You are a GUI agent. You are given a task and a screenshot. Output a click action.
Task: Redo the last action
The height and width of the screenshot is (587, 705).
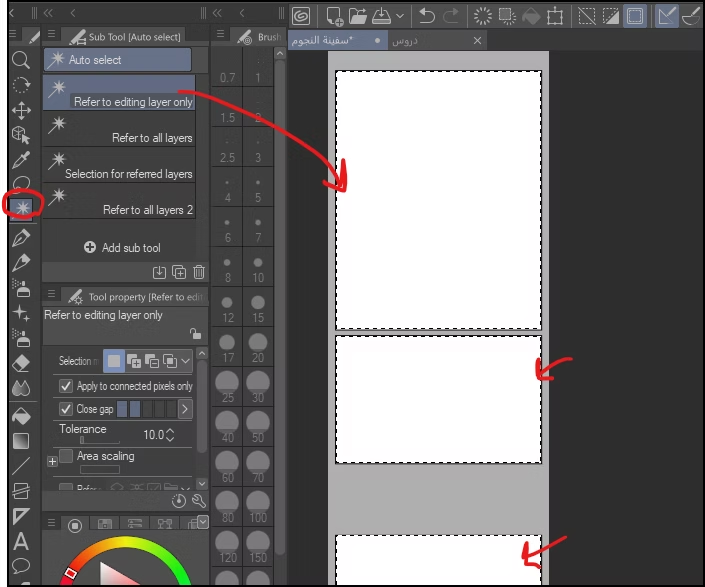point(451,17)
